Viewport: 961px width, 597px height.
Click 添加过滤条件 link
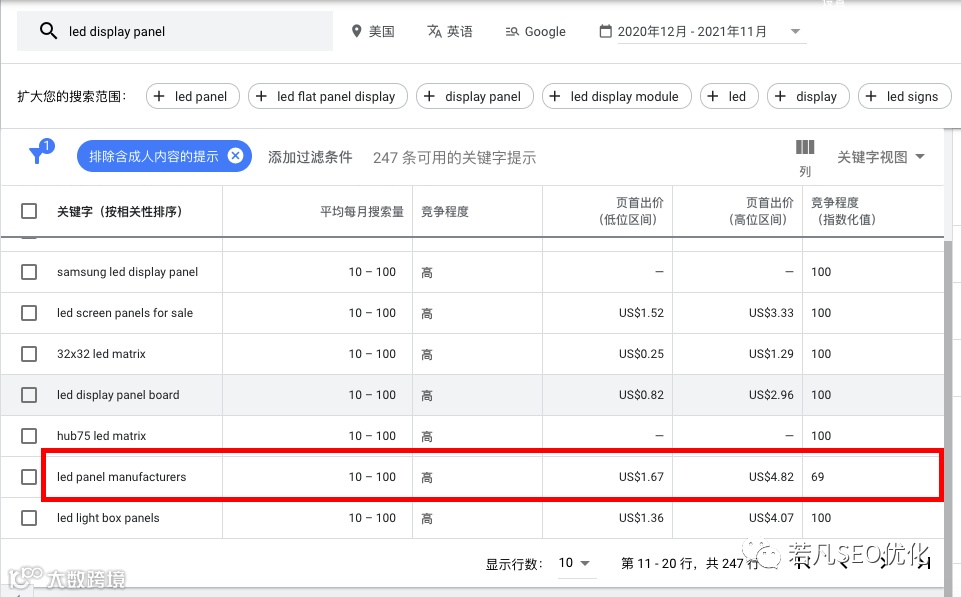(x=310, y=157)
